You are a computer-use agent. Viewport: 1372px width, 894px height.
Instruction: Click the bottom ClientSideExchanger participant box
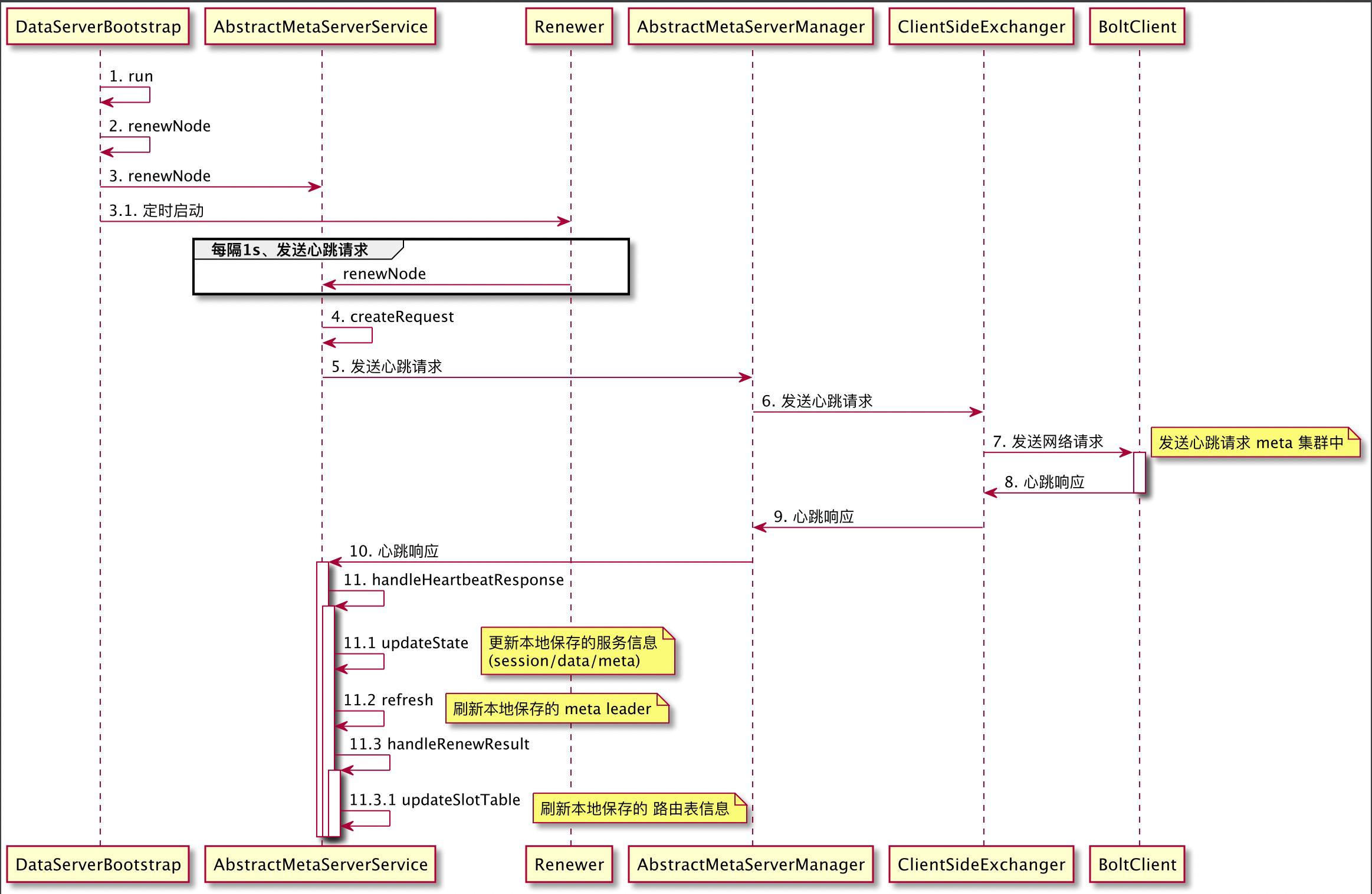click(982, 865)
